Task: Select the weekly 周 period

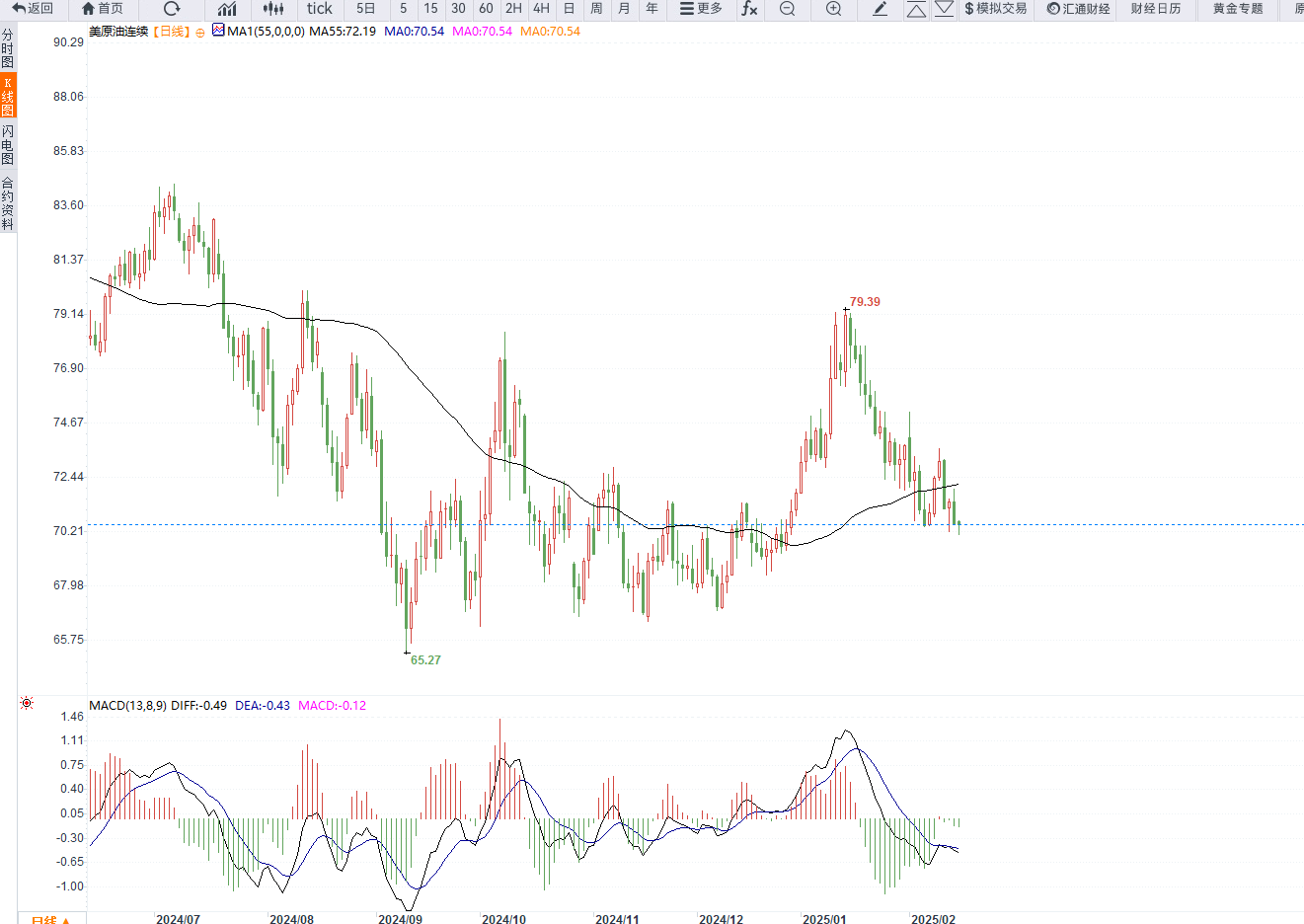Action: pyautogui.click(x=597, y=9)
